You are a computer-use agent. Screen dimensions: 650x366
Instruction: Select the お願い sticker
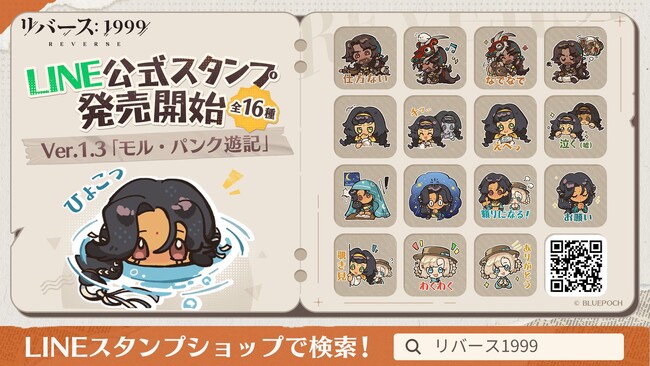click(x=575, y=196)
